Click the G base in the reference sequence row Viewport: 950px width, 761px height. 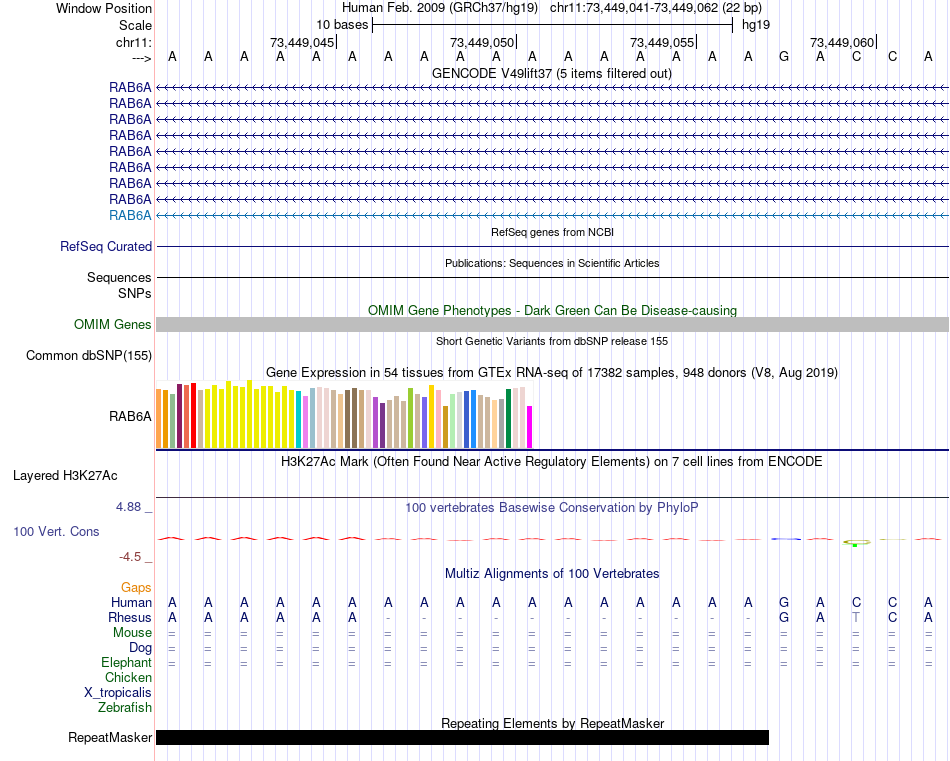(x=784, y=56)
